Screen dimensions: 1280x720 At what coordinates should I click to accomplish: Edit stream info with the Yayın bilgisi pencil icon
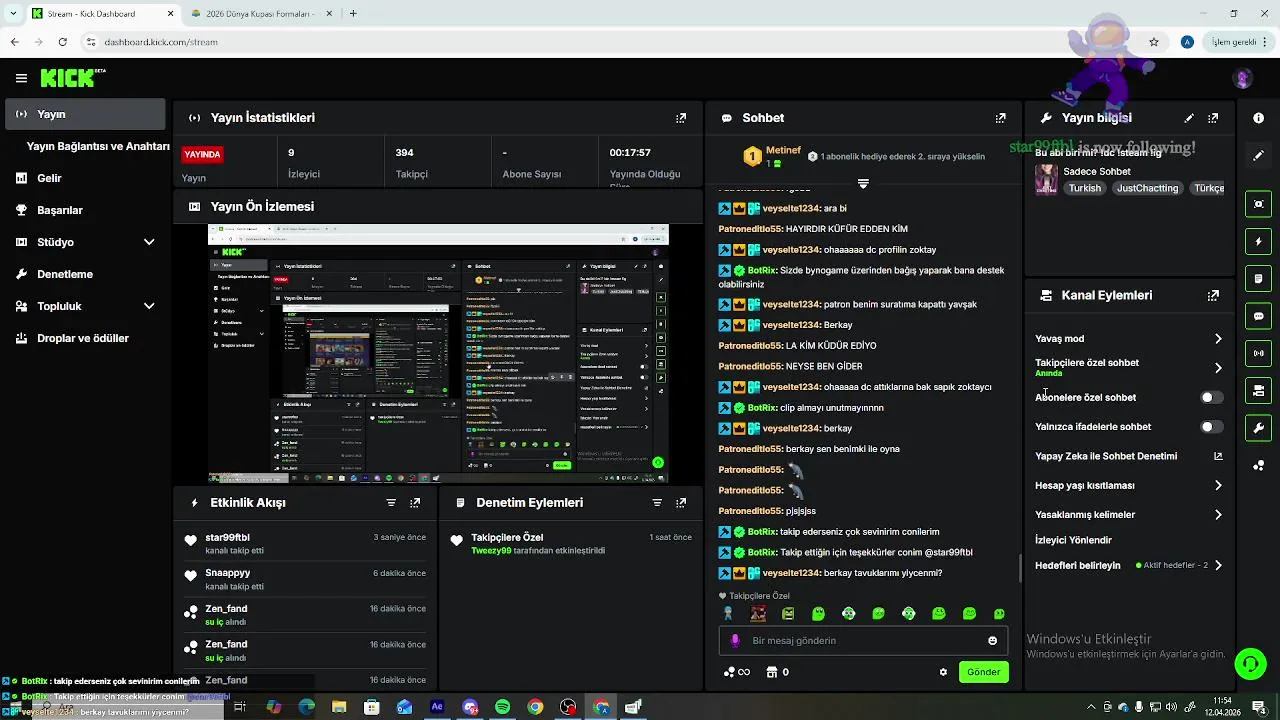1189,118
